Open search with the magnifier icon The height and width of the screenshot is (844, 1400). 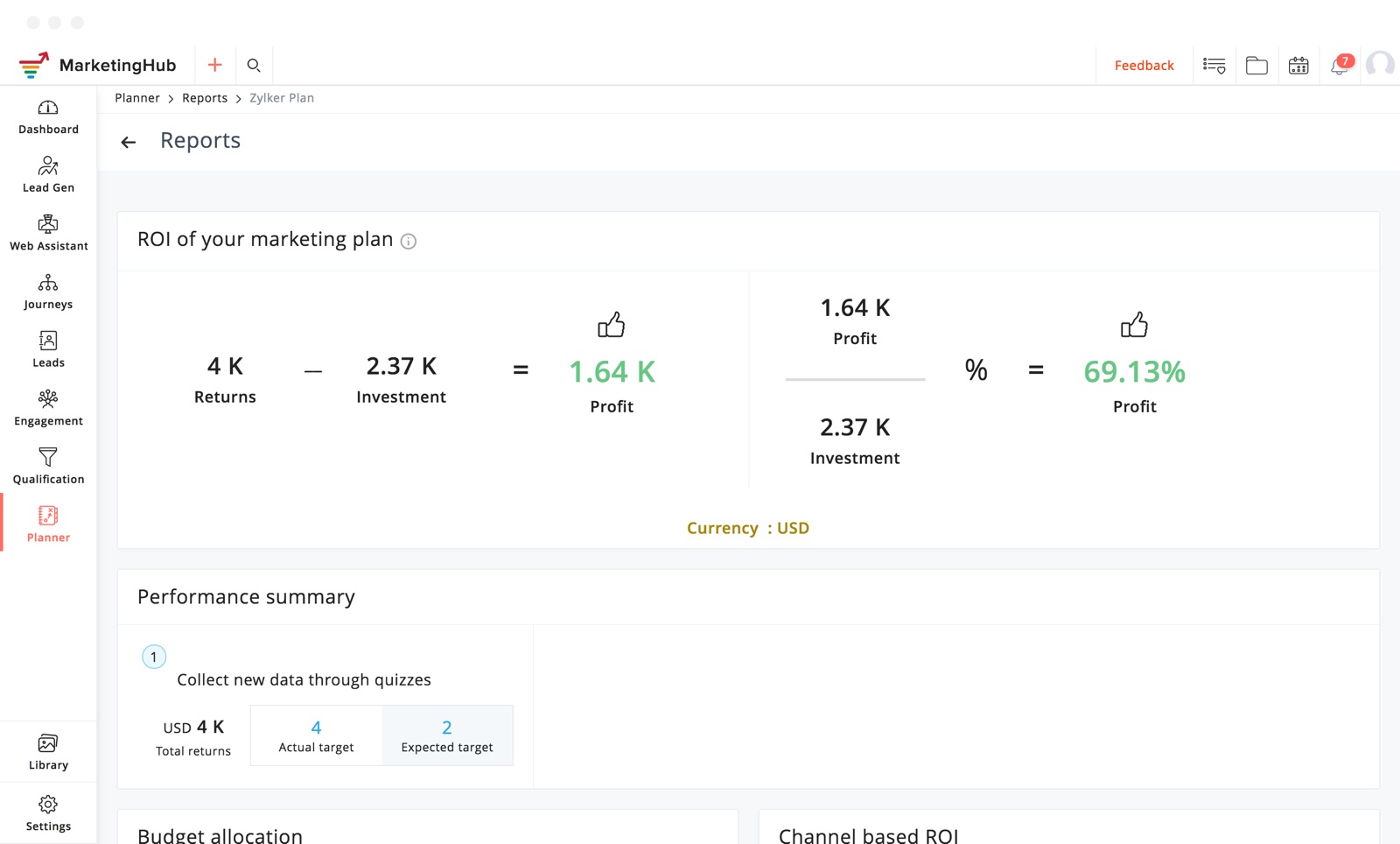pyautogui.click(x=254, y=65)
